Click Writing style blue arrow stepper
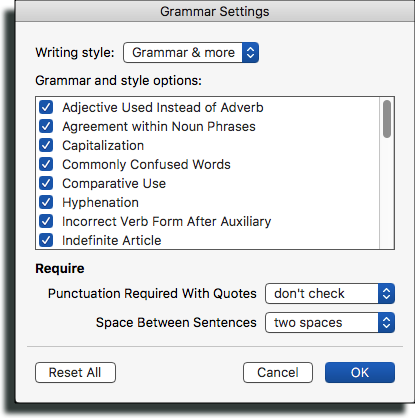 (250, 53)
